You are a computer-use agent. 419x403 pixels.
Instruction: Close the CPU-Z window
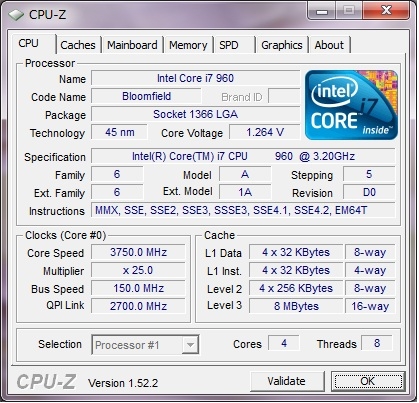[387, 11]
